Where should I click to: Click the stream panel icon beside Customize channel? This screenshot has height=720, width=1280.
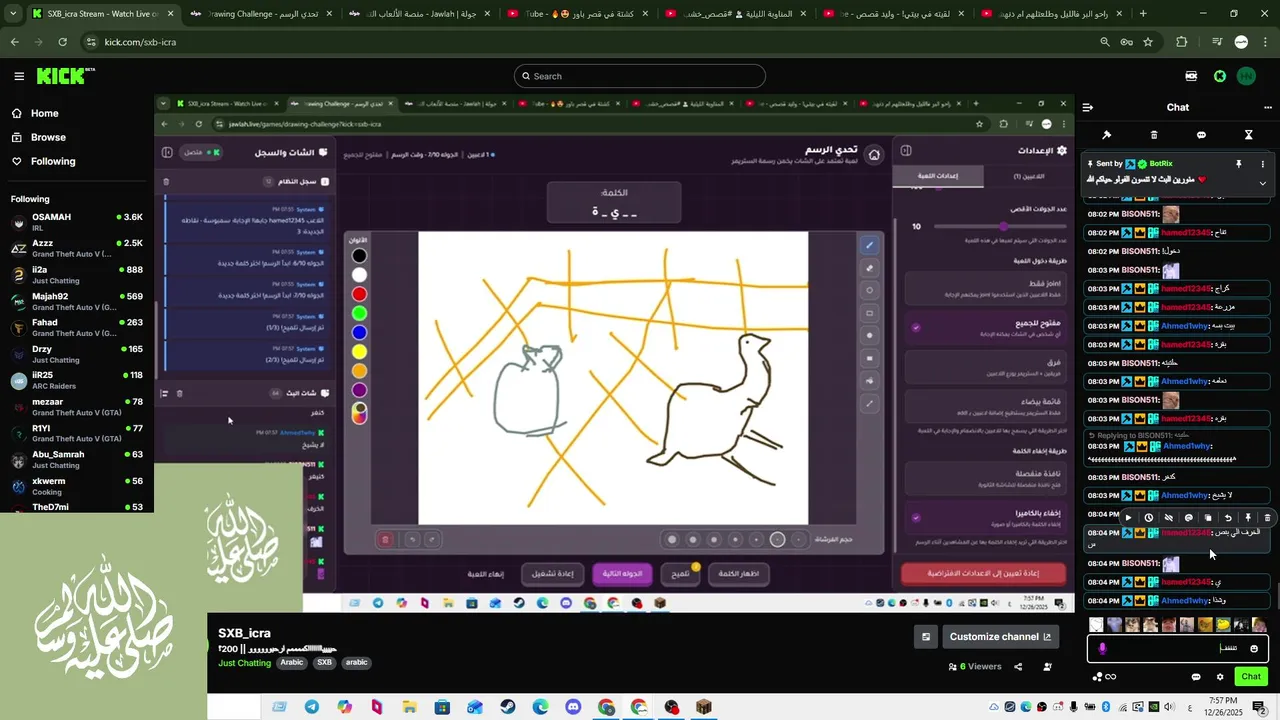click(x=926, y=637)
